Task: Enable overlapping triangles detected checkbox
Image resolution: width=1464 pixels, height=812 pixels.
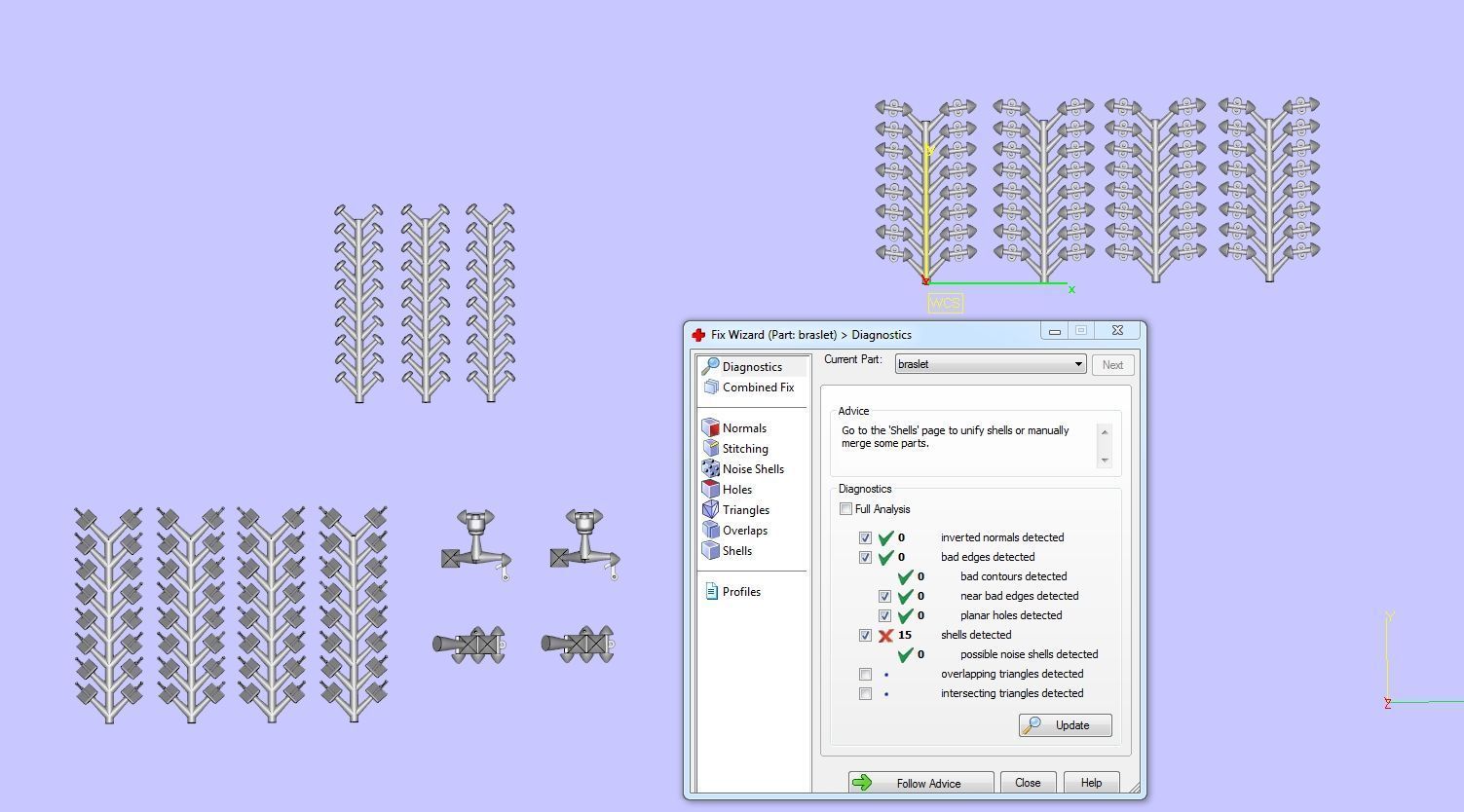Action: [865, 674]
